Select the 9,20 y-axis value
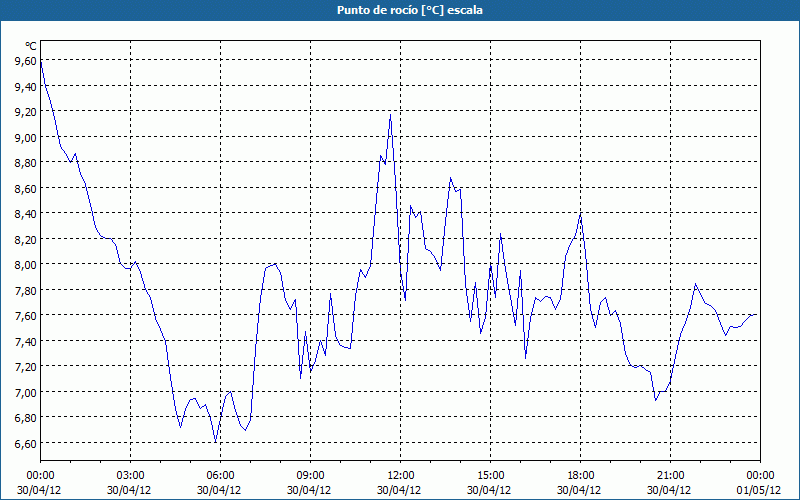The image size is (800, 500). [x=26, y=112]
